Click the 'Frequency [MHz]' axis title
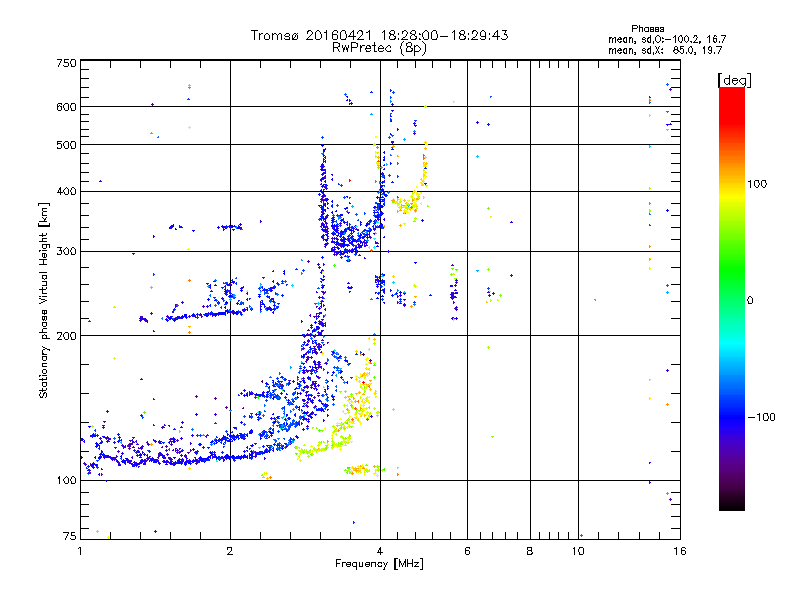 coord(379,564)
